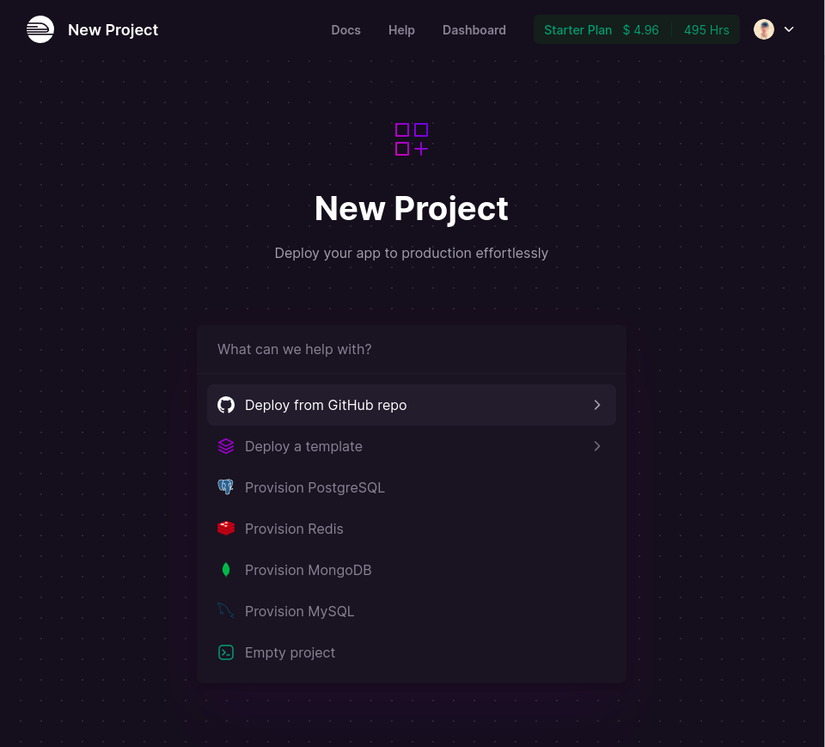Click the terminal icon next to Empty project
The height and width of the screenshot is (747, 825).
click(x=225, y=652)
